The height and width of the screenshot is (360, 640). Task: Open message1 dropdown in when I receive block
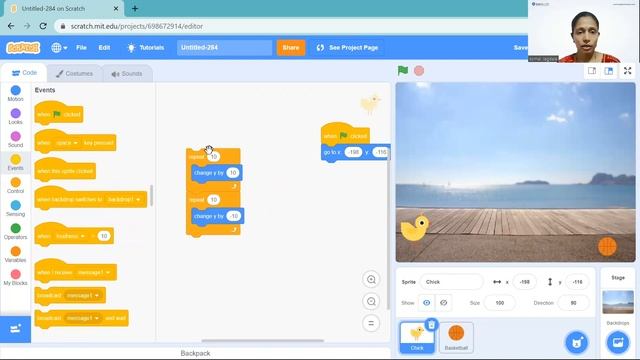[x=94, y=272]
